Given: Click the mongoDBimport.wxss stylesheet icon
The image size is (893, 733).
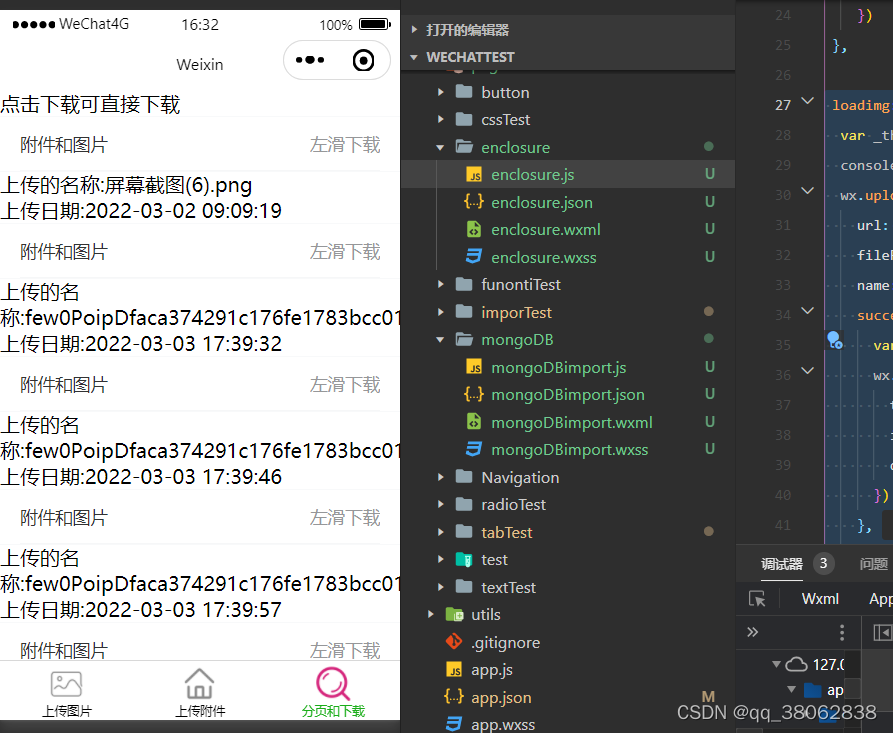Looking at the screenshot, I should click(x=474, y=449).
